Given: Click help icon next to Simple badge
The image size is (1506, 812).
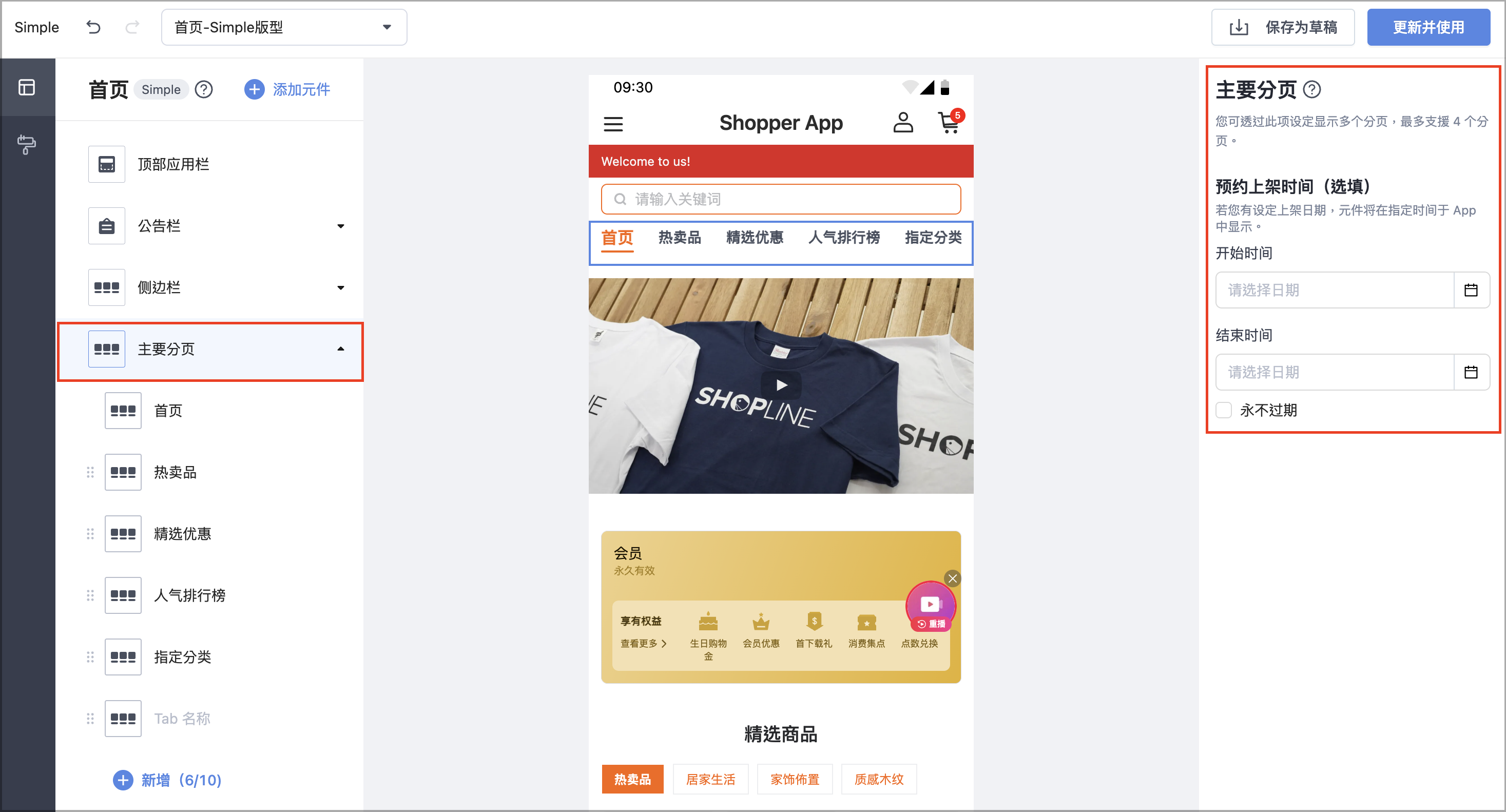Looking at the screenshot, I should [203, 89].
